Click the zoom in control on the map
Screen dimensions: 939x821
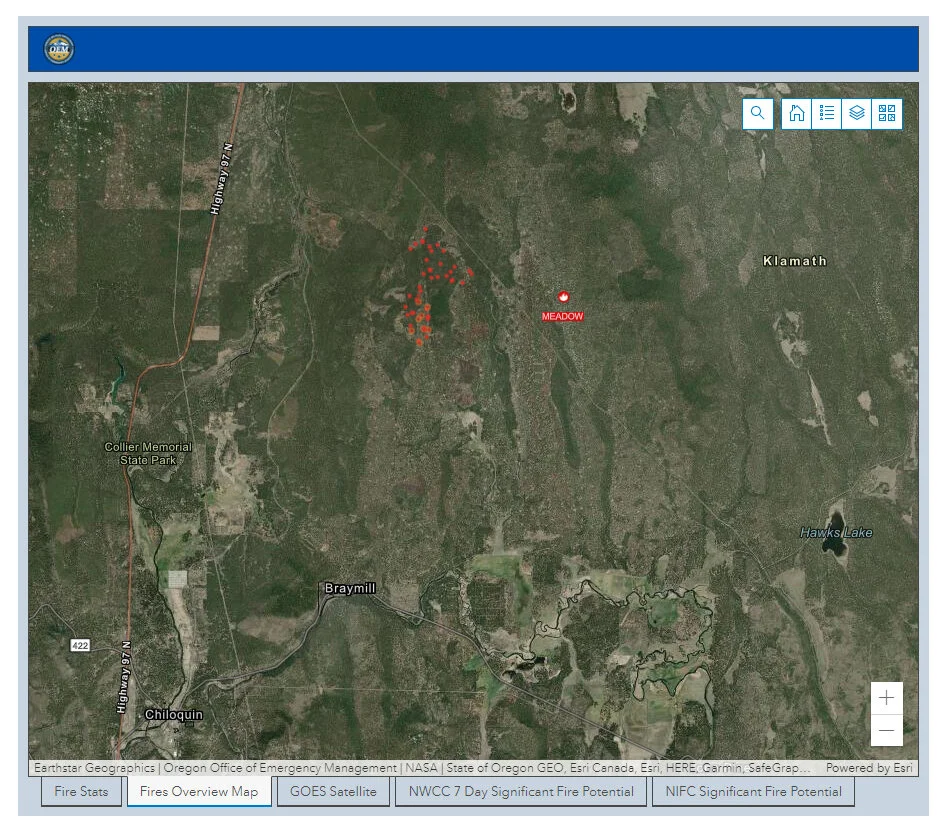pyautogui.click(x=886, y=697)
